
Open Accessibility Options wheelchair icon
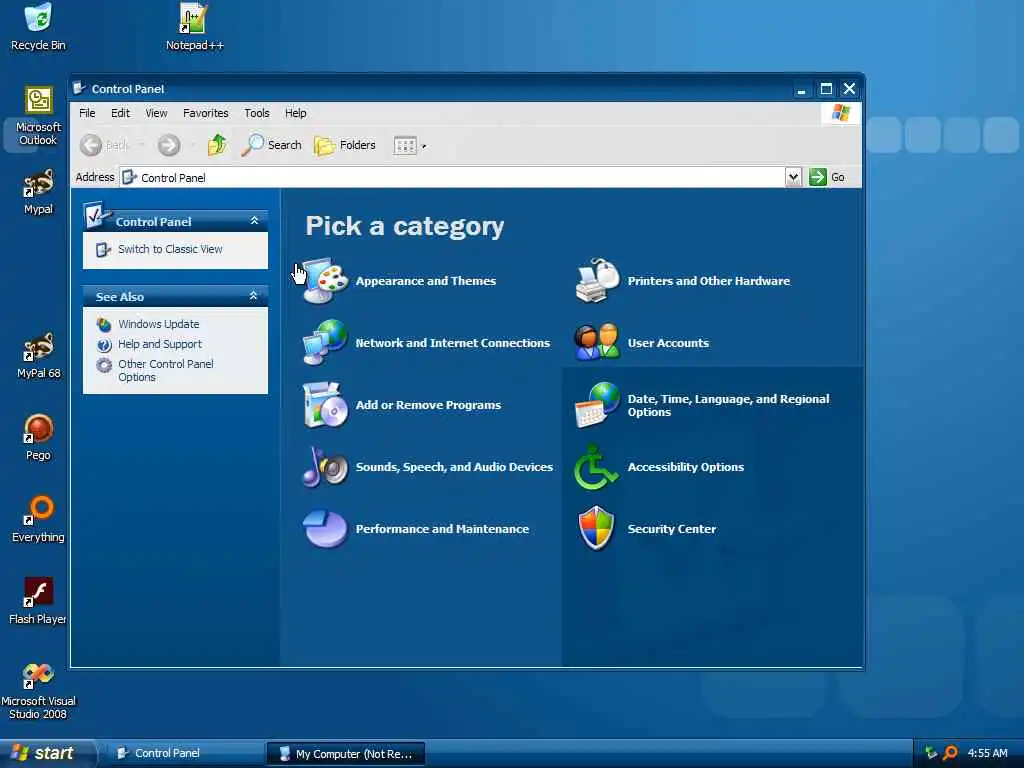[x=596, y=467]
